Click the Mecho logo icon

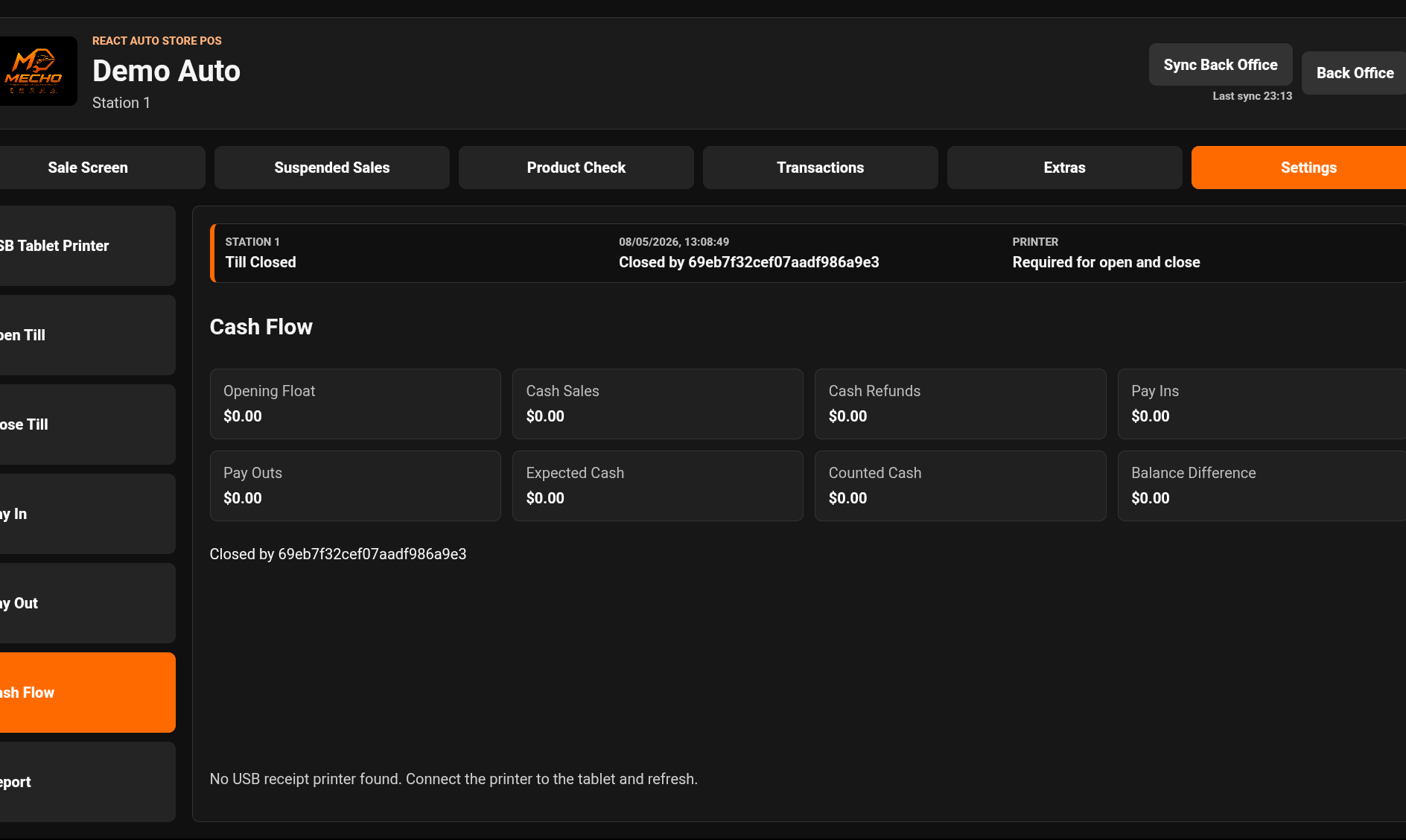37,71
